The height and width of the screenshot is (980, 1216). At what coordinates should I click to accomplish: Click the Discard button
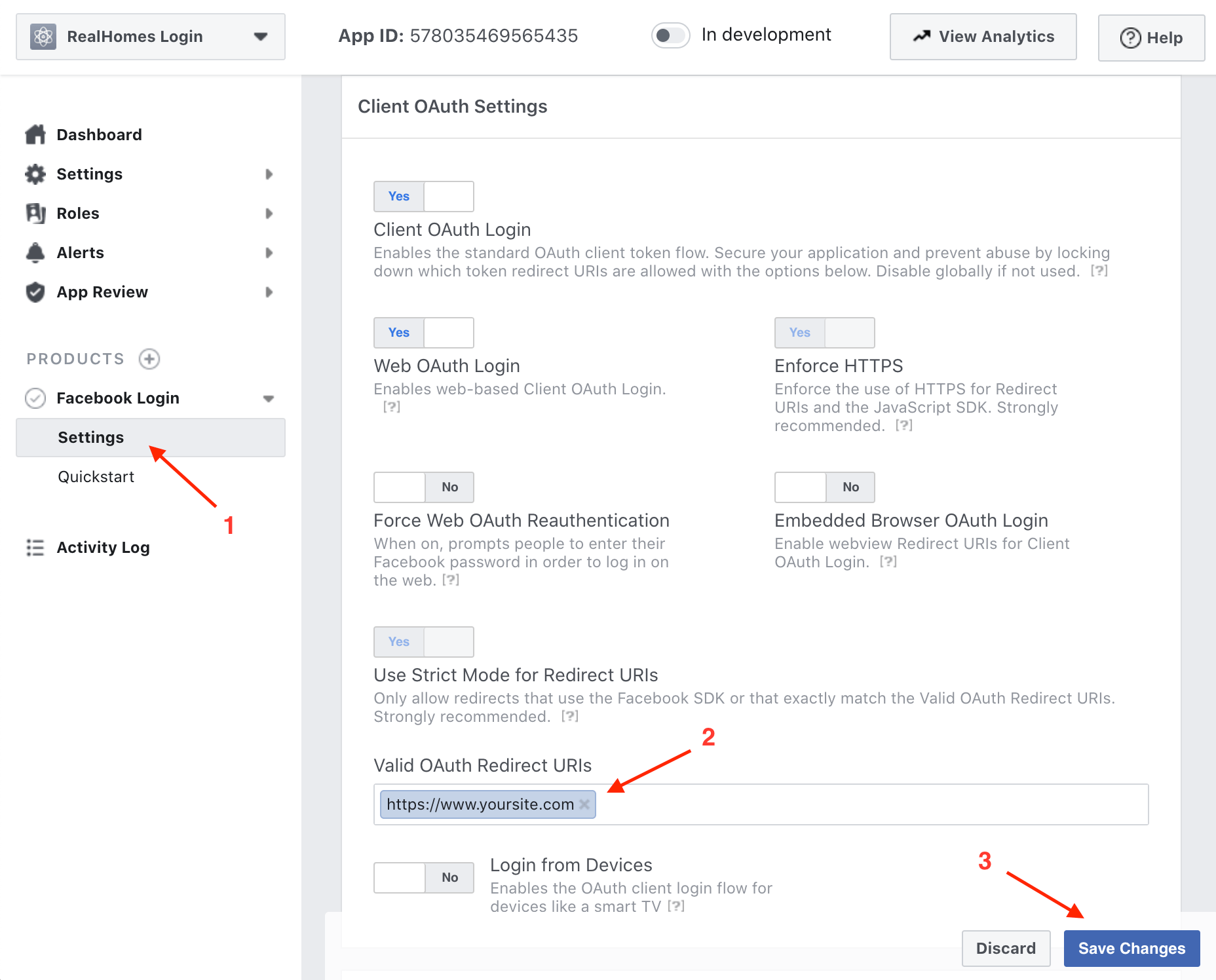coord(1006,949)
